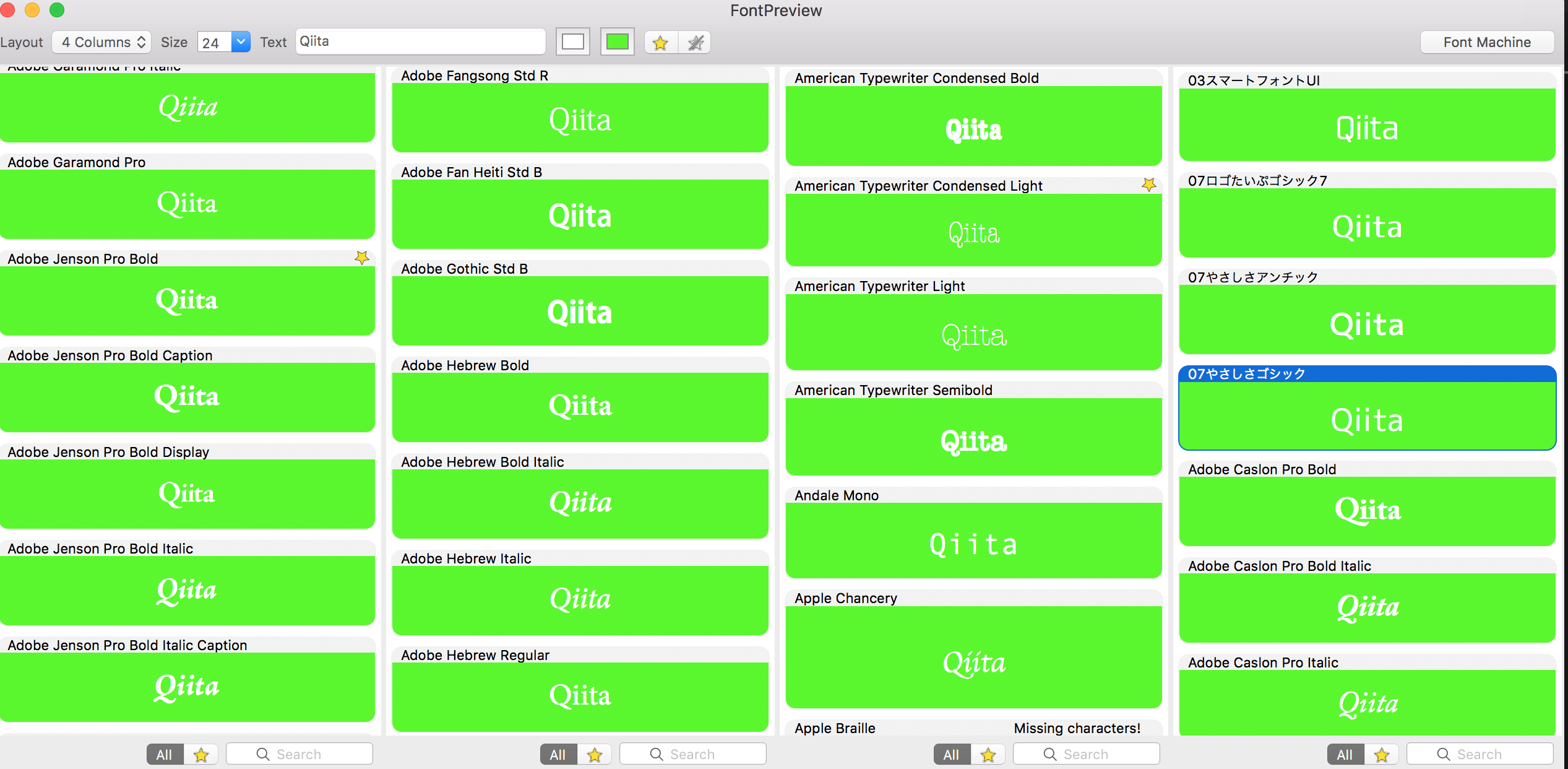Click search magnifier icon in fourth column
Image resolution: width=1568 pixels, height=769 pixels.
1444,754
